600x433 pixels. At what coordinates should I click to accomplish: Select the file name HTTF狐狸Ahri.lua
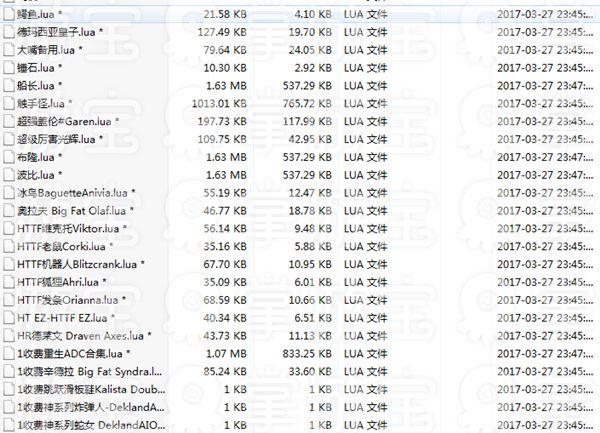tap(58, 282)
